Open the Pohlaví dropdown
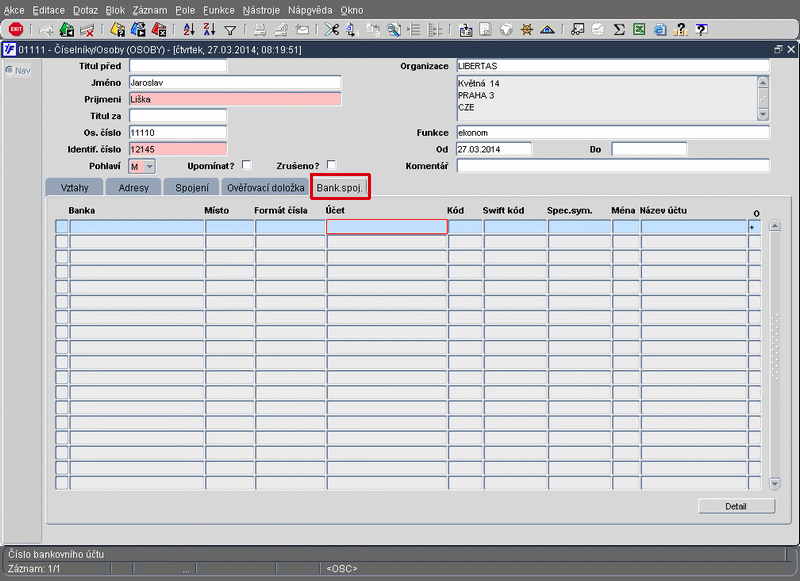 tap(149, 166)
